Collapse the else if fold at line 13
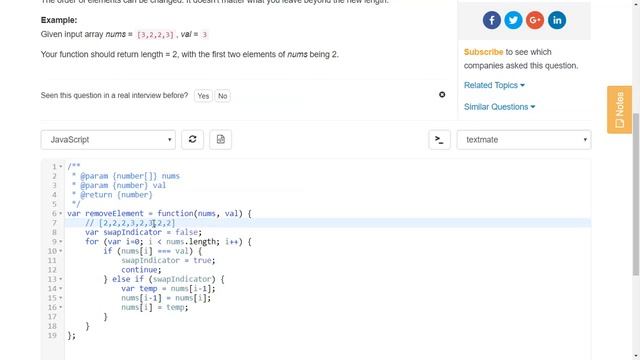The image size is (640, 360). (61, 279)
